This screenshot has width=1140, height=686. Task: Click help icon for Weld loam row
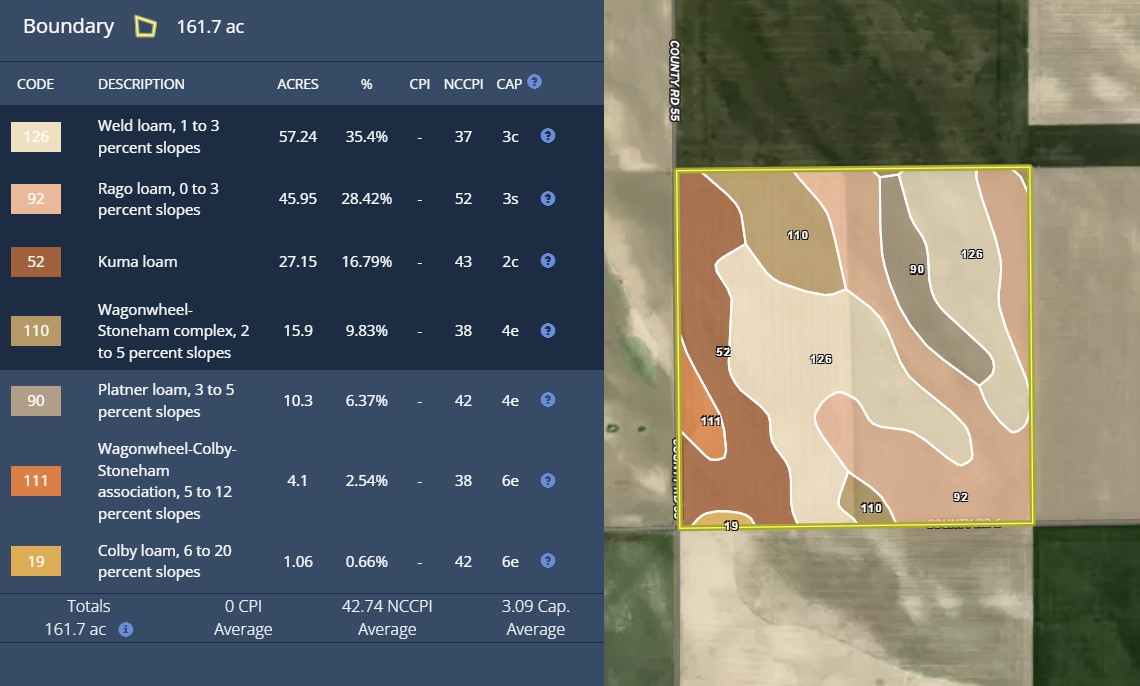click(x=548, y=135)
